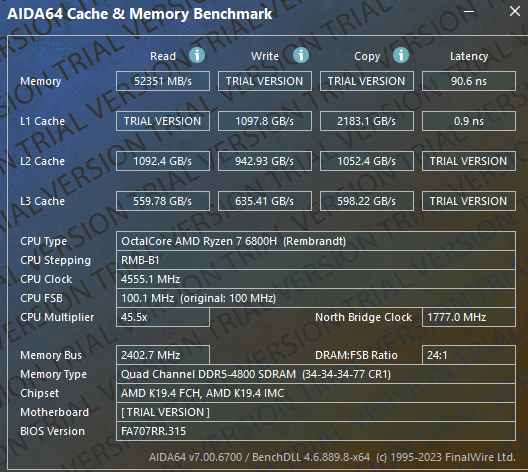Screen dimensions: 528x472
Task: Click BIOS Version value FA707RR.315
Action: [316, 431]
